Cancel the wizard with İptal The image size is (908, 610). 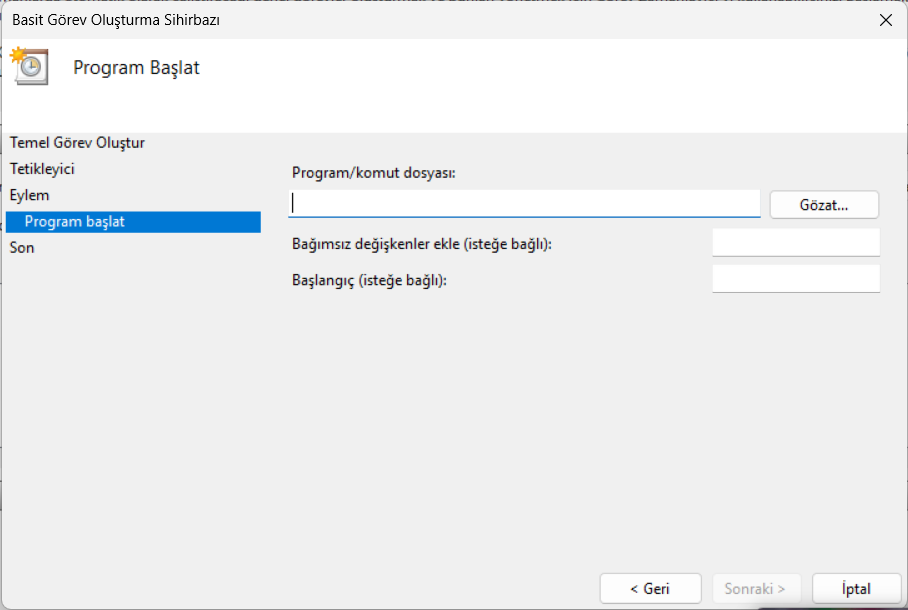[856, 589]
